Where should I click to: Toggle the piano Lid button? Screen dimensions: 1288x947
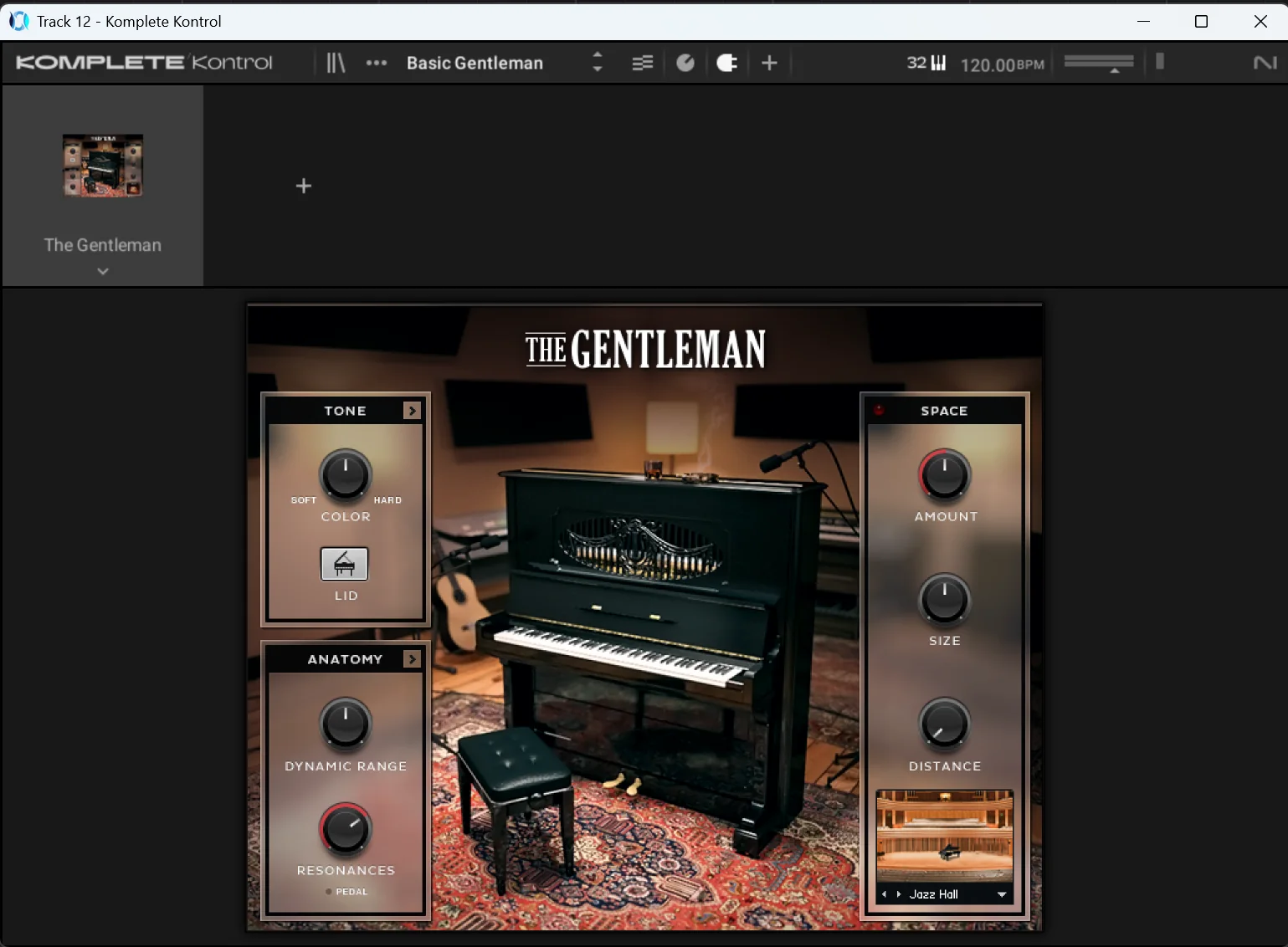(345, 564)
